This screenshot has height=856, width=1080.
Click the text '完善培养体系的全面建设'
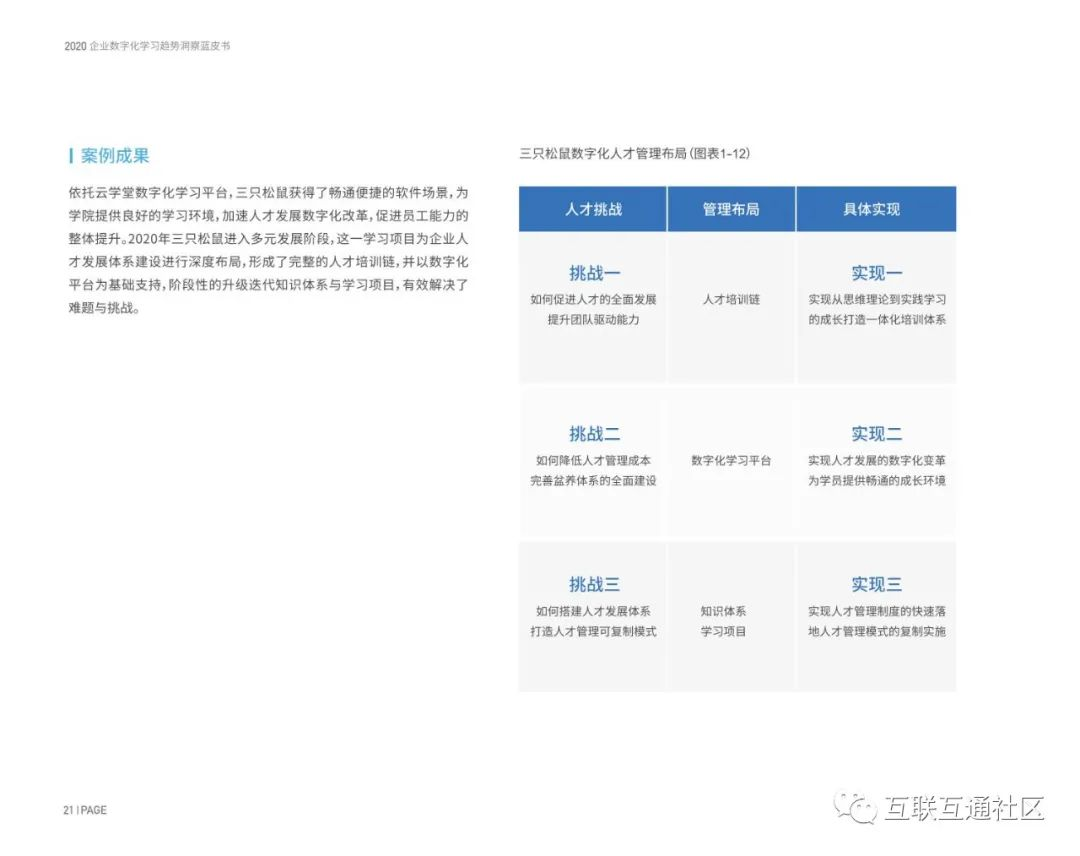click(593, 481)
